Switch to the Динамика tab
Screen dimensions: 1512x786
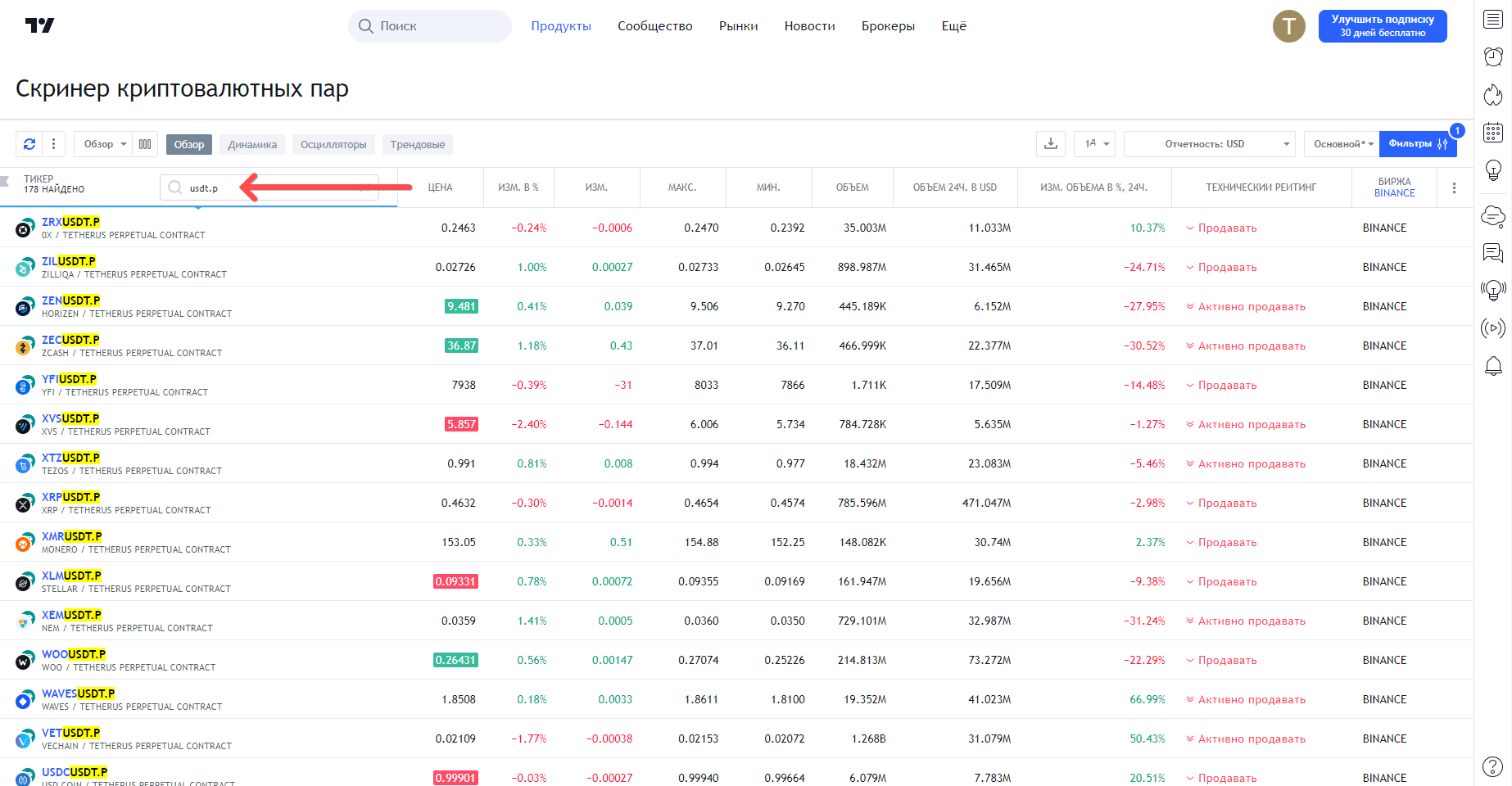click(x=252, y=145)
